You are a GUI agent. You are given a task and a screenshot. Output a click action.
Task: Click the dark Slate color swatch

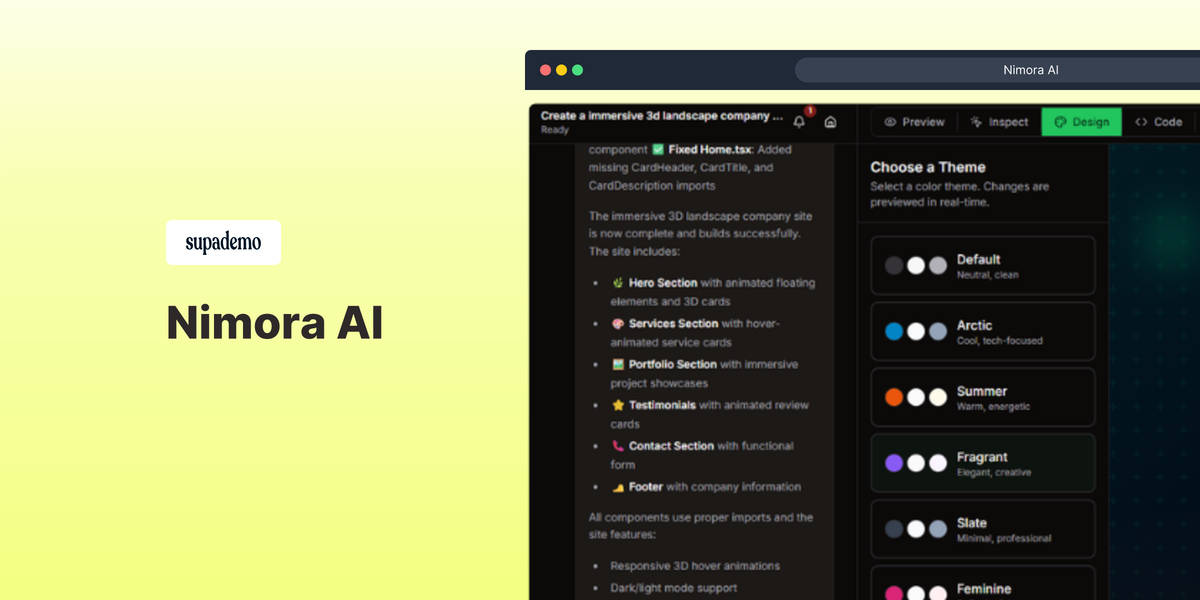pos(894,529)
